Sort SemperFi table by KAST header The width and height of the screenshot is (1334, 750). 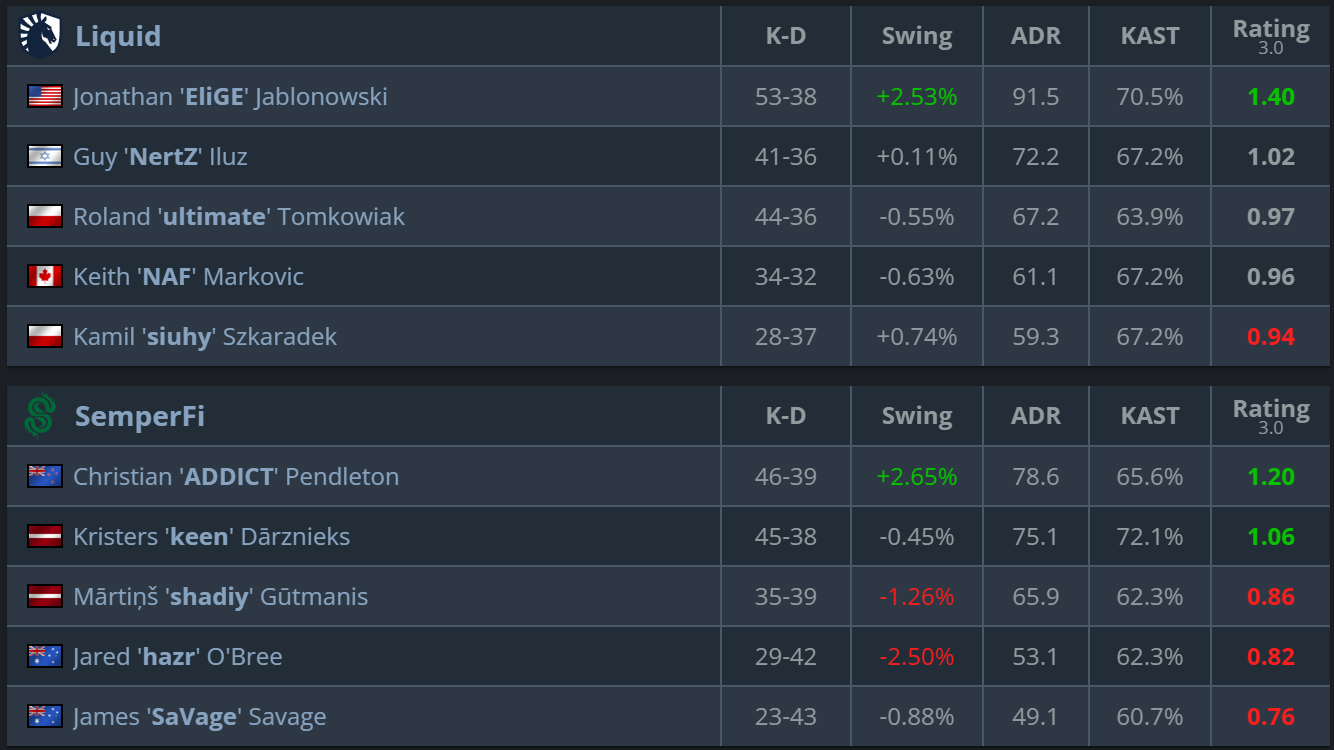point(1150,416)
